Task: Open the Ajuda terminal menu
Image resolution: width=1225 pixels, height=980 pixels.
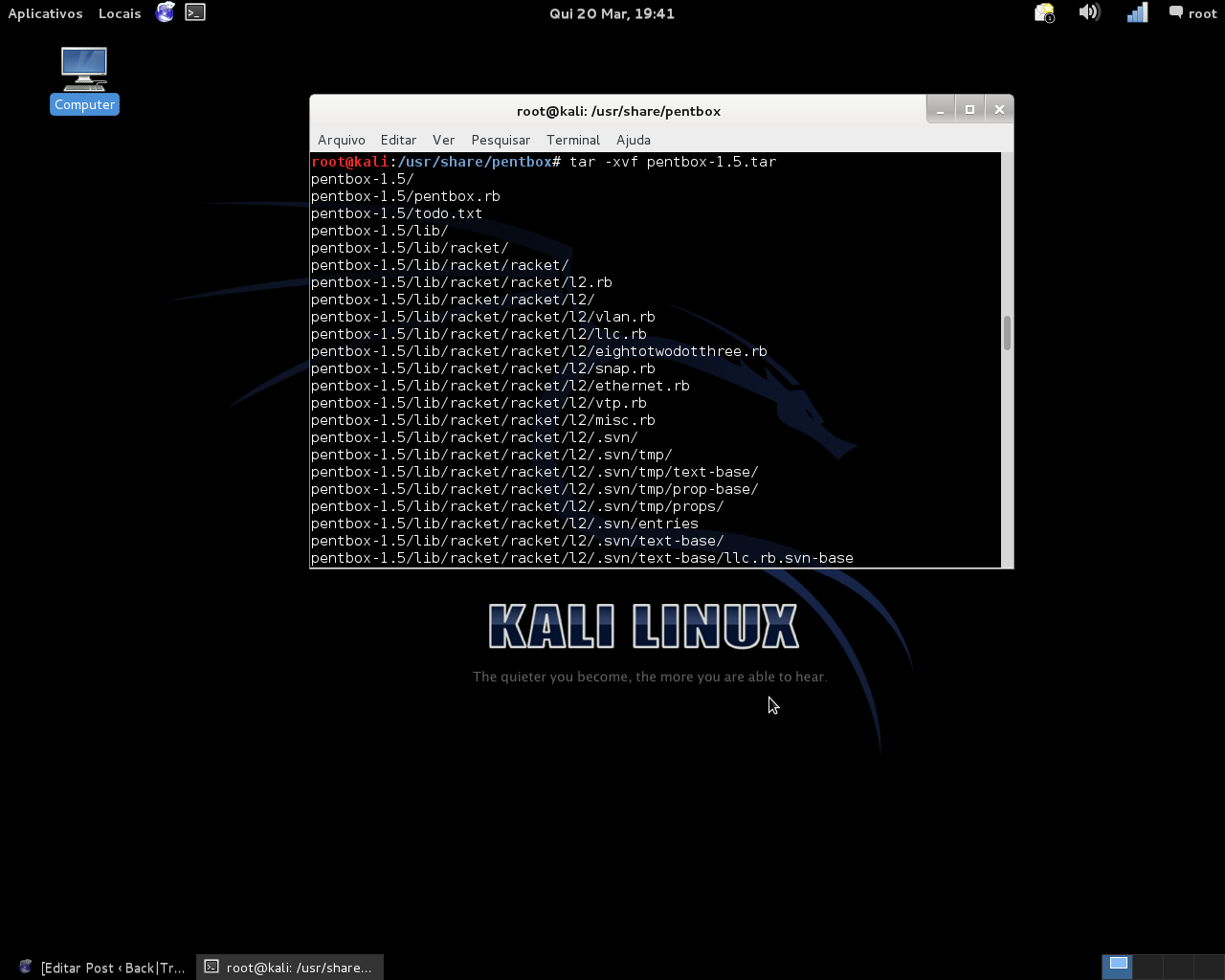Action: [x=634, y=140]
